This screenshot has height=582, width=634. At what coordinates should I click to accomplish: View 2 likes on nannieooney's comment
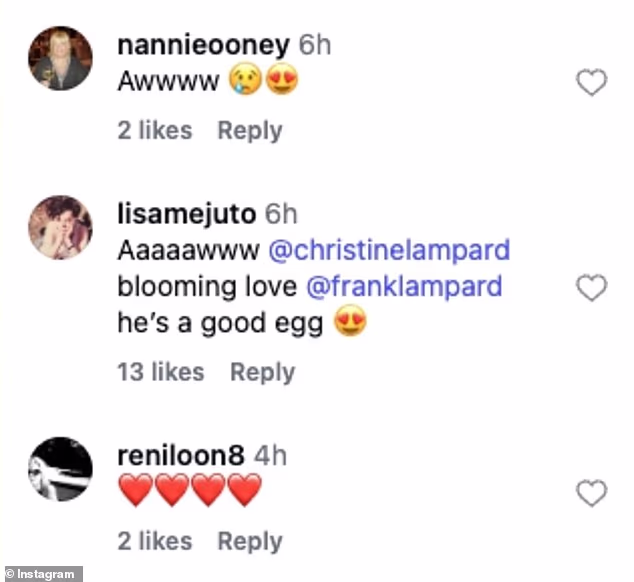click(x=154, y=131)
